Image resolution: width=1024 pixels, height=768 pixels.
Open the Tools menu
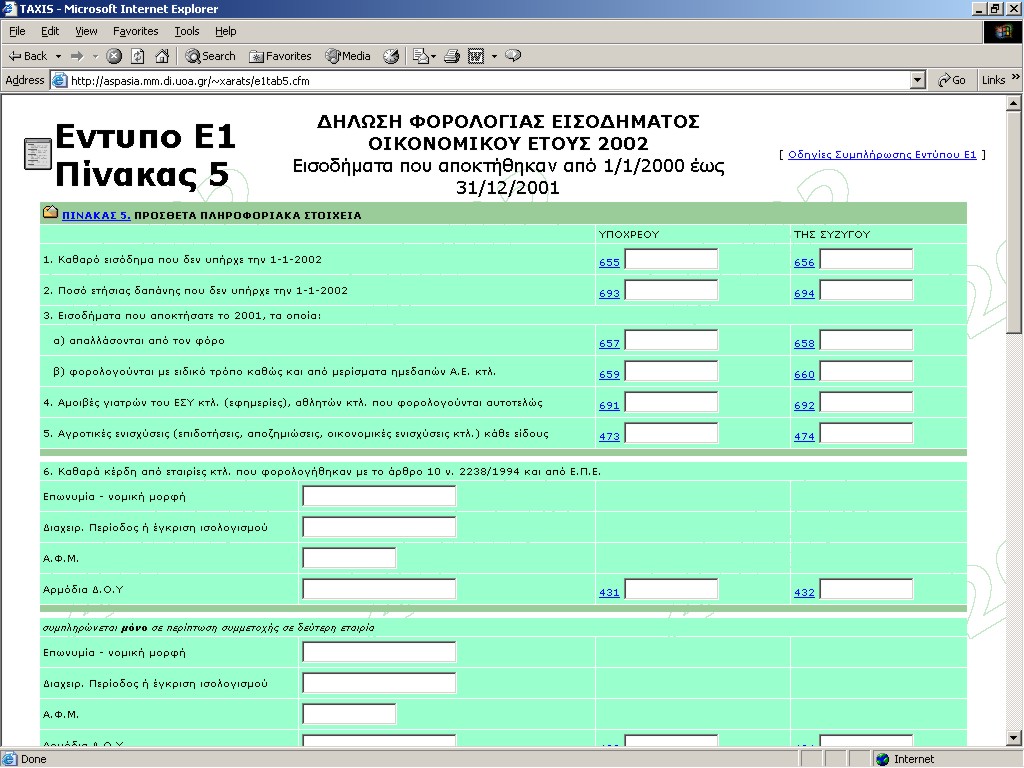click(x=187, y=31)
